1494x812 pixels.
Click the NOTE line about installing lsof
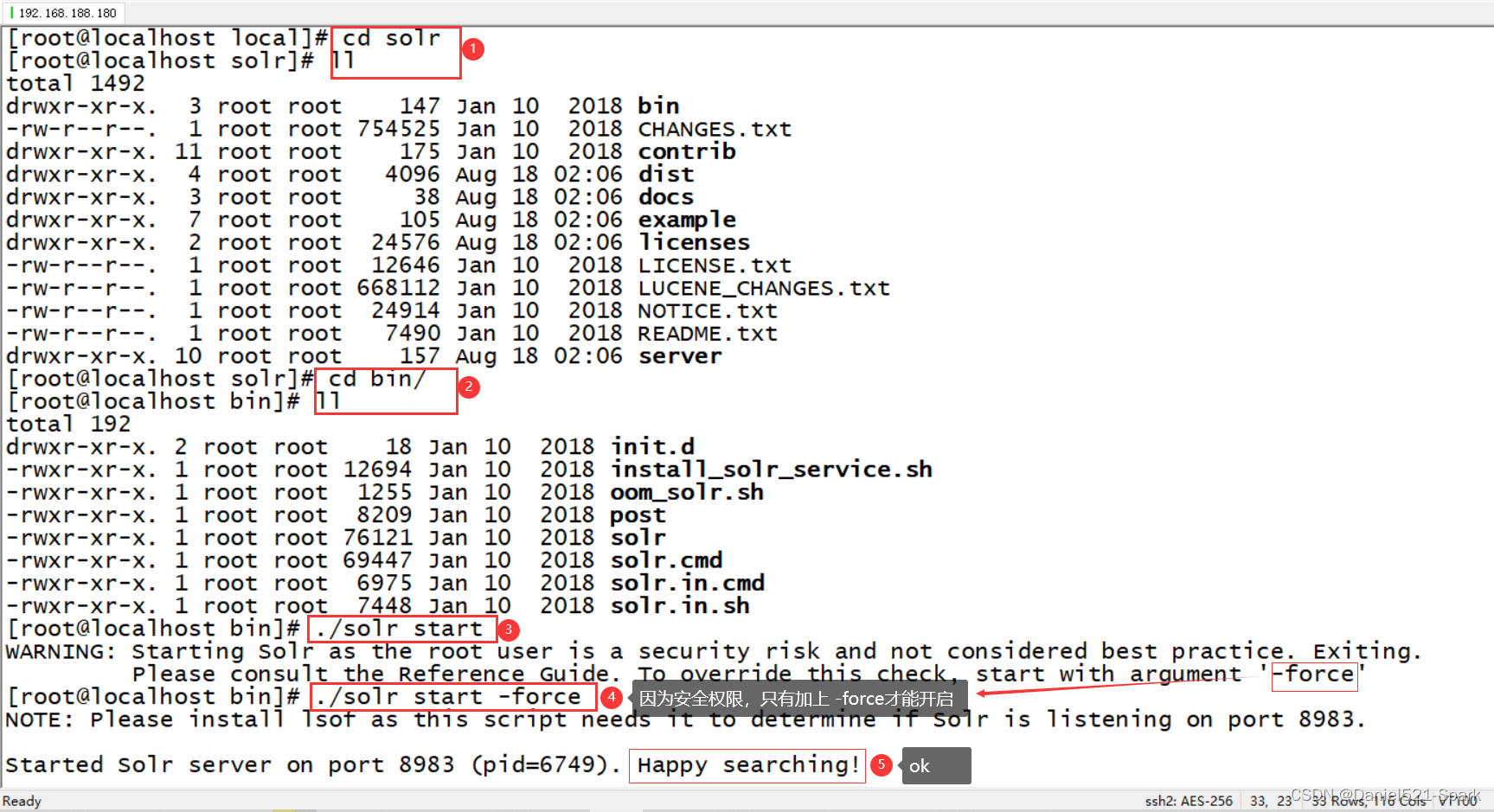point(685,719)
